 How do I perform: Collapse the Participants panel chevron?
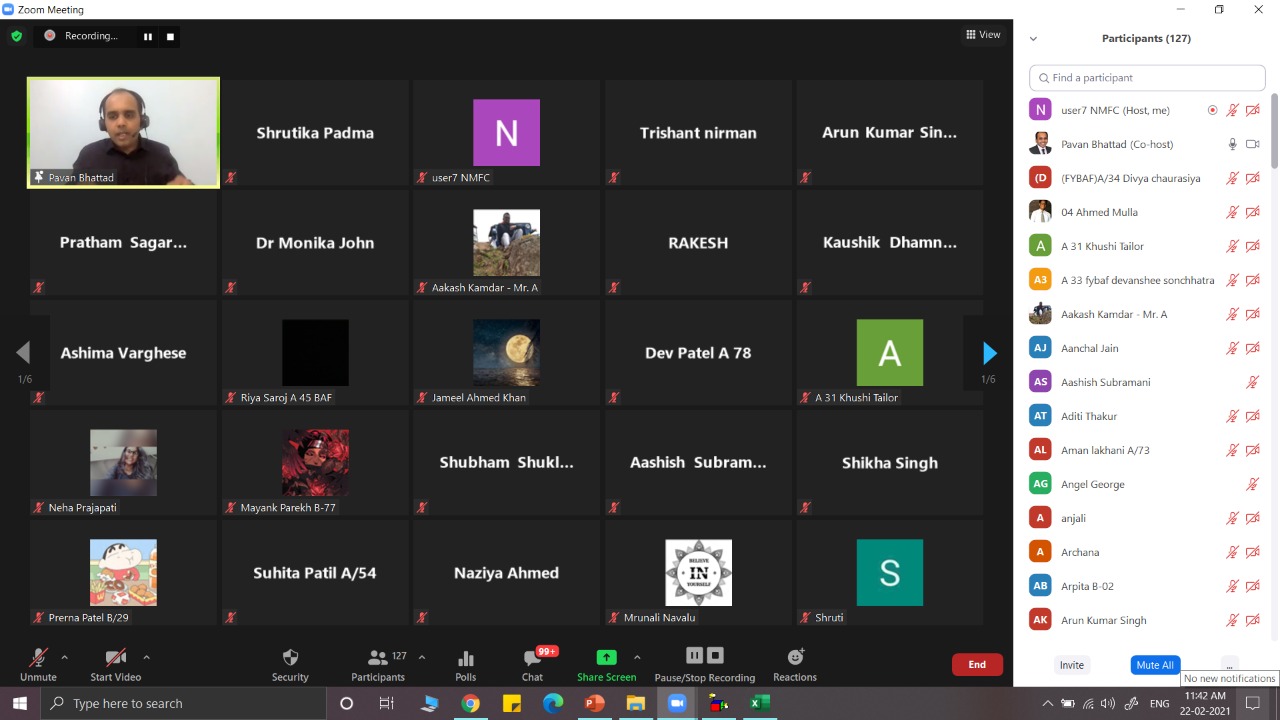coord(1033,39)
